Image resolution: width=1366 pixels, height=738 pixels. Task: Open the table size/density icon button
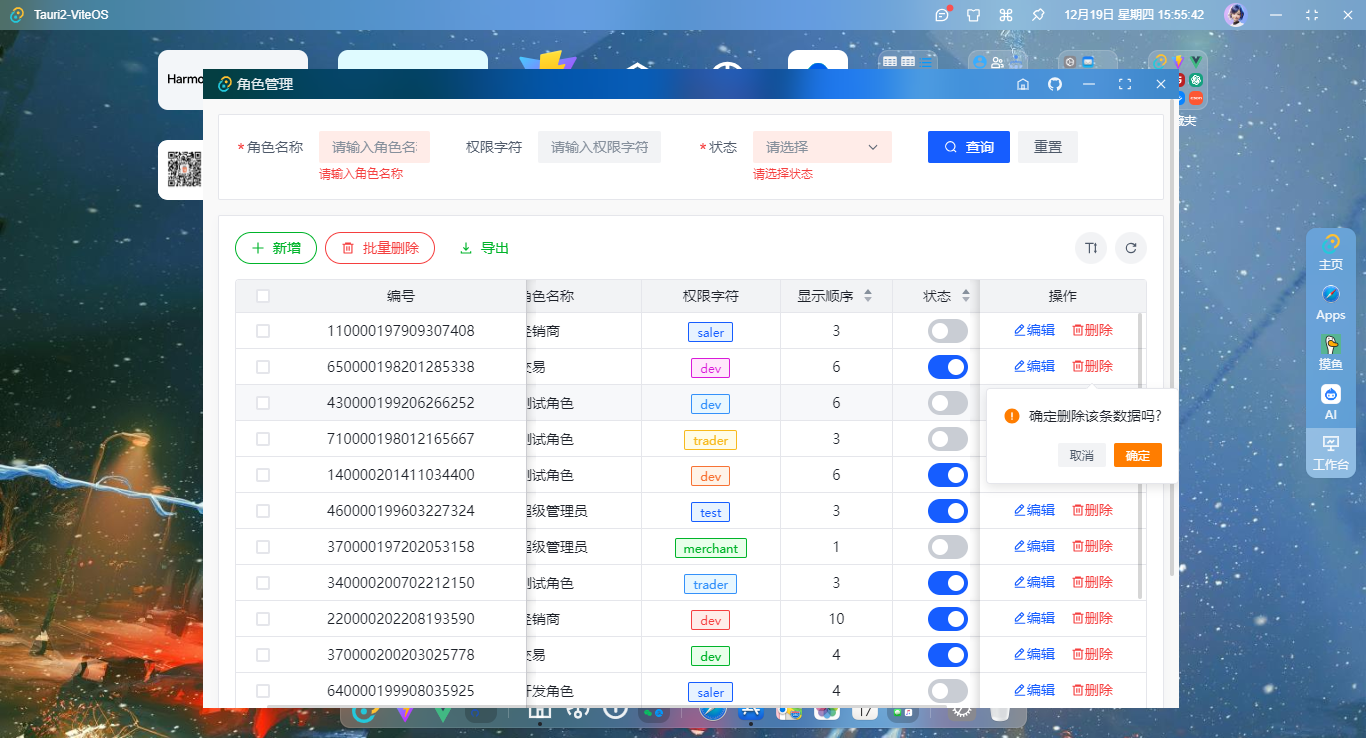1091,248
